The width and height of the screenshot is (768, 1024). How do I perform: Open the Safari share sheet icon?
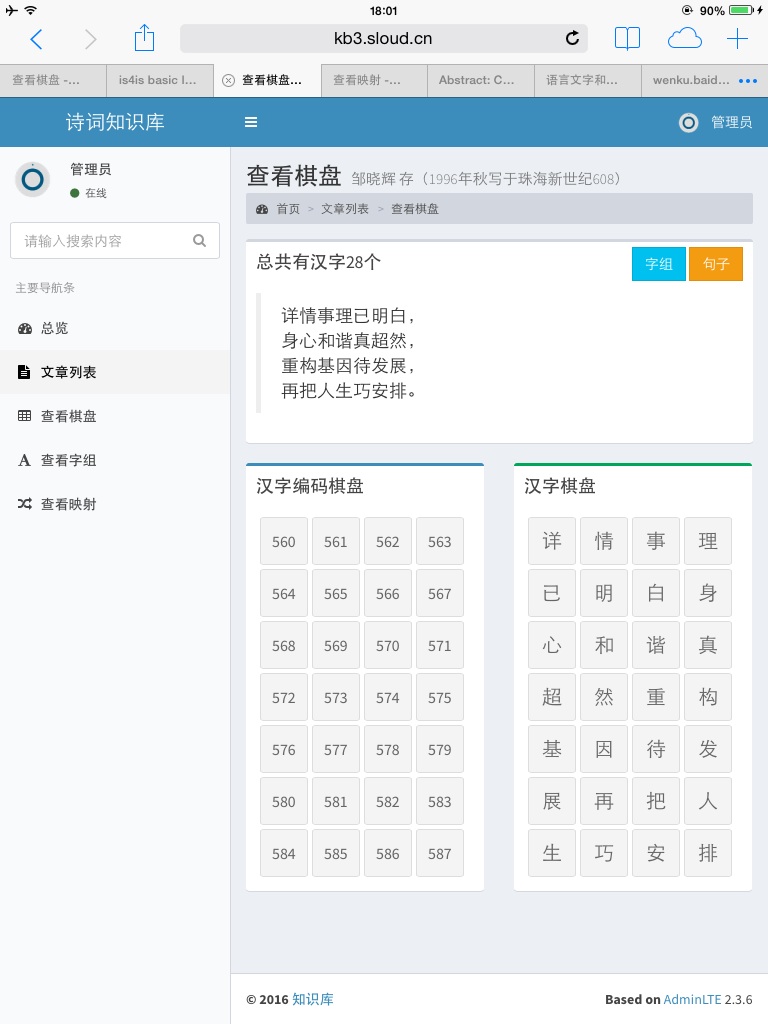pos(144,39)
